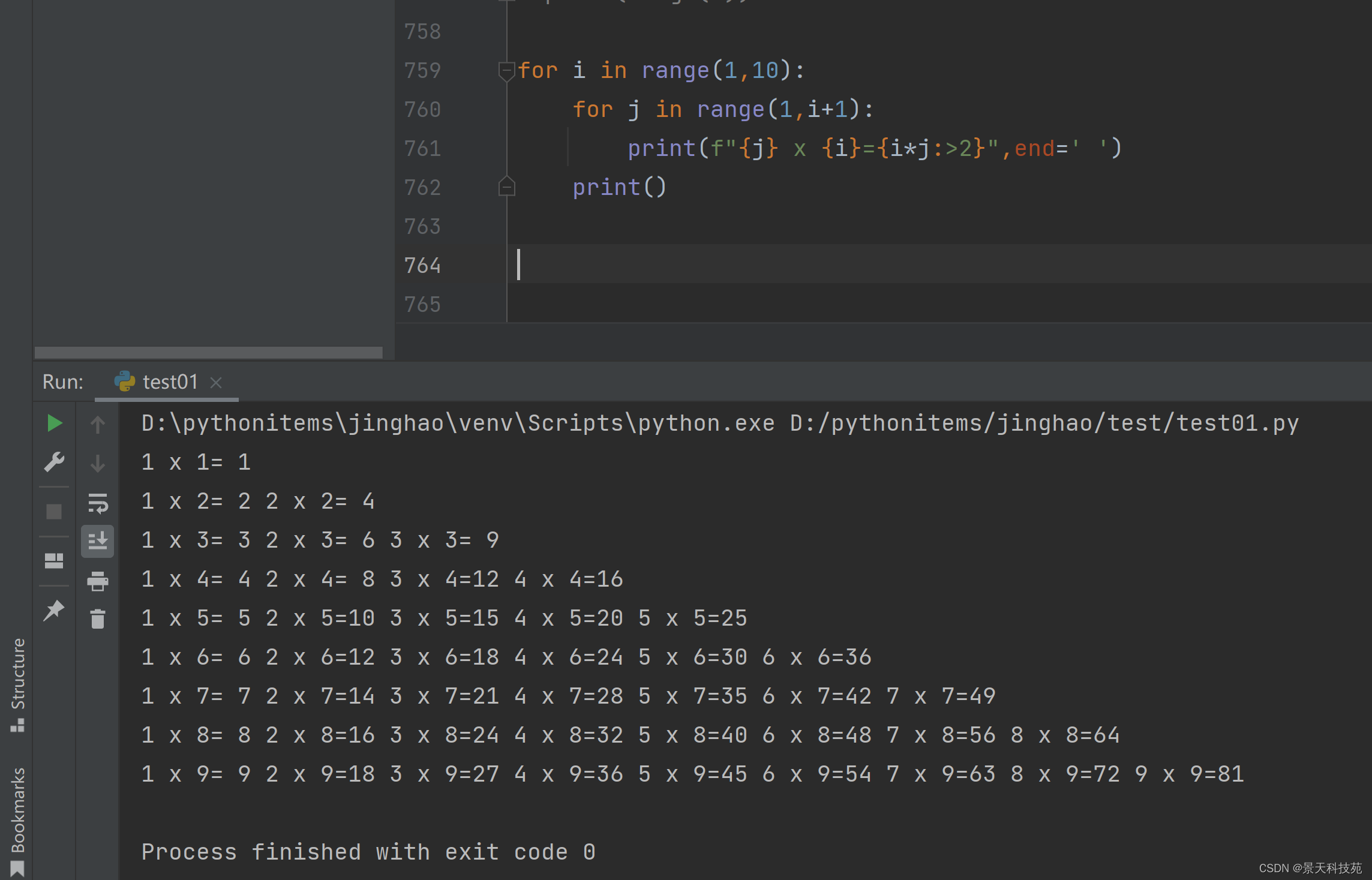The image size is (1372, 880).
Task: Open run configuration wrench icon
Action: (55, 462)
